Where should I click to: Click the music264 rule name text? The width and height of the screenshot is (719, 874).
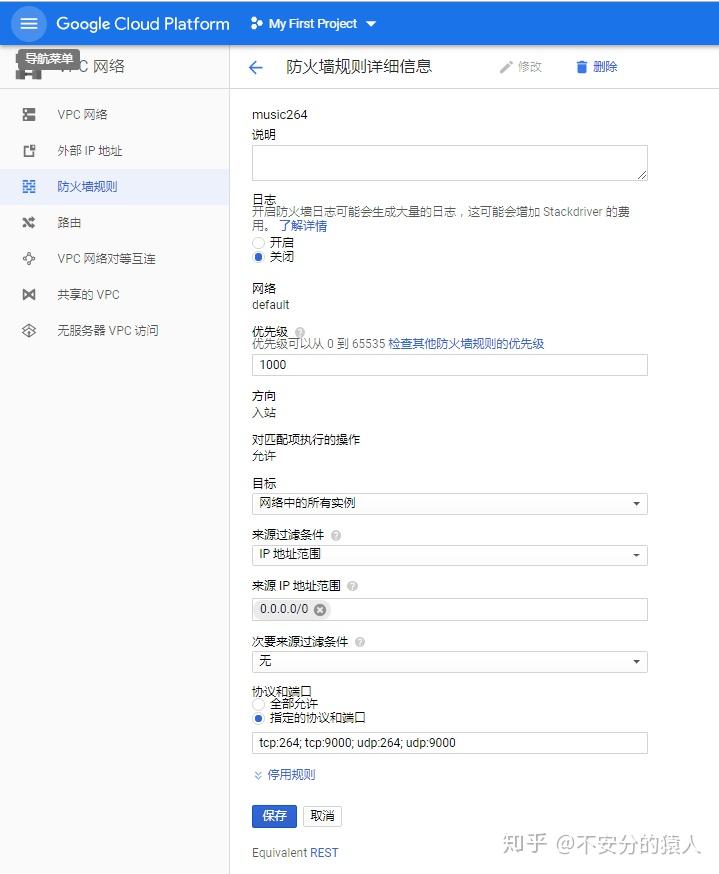(279, 115)
